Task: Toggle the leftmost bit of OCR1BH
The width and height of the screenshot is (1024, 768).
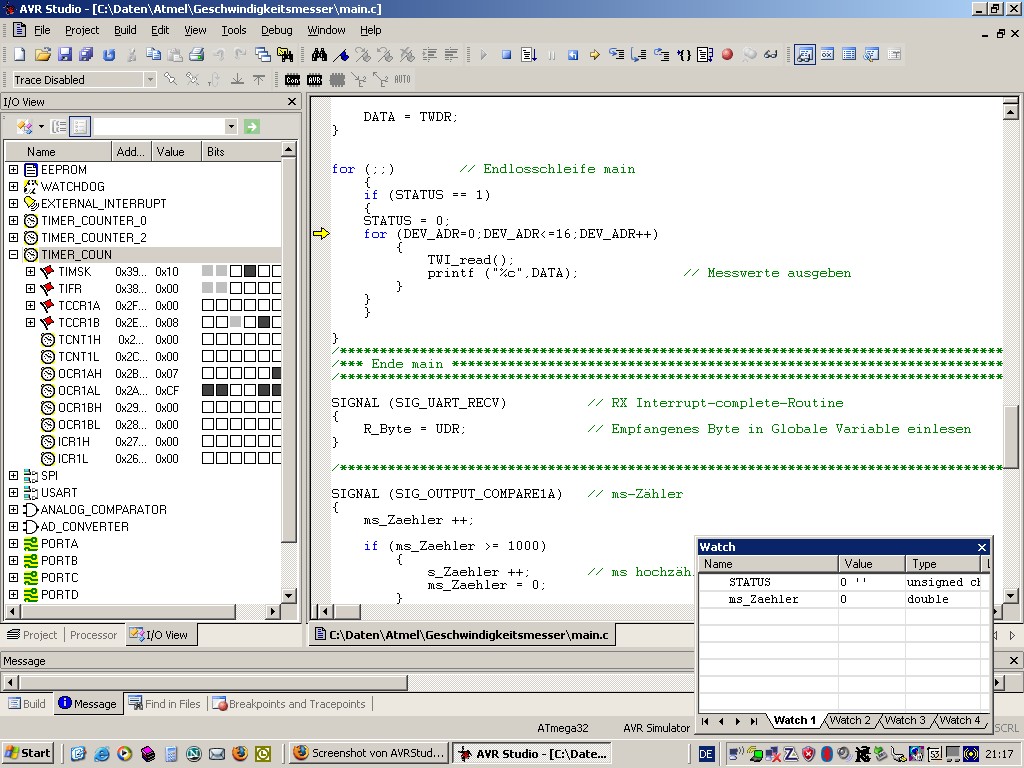Action: point(208,407)
